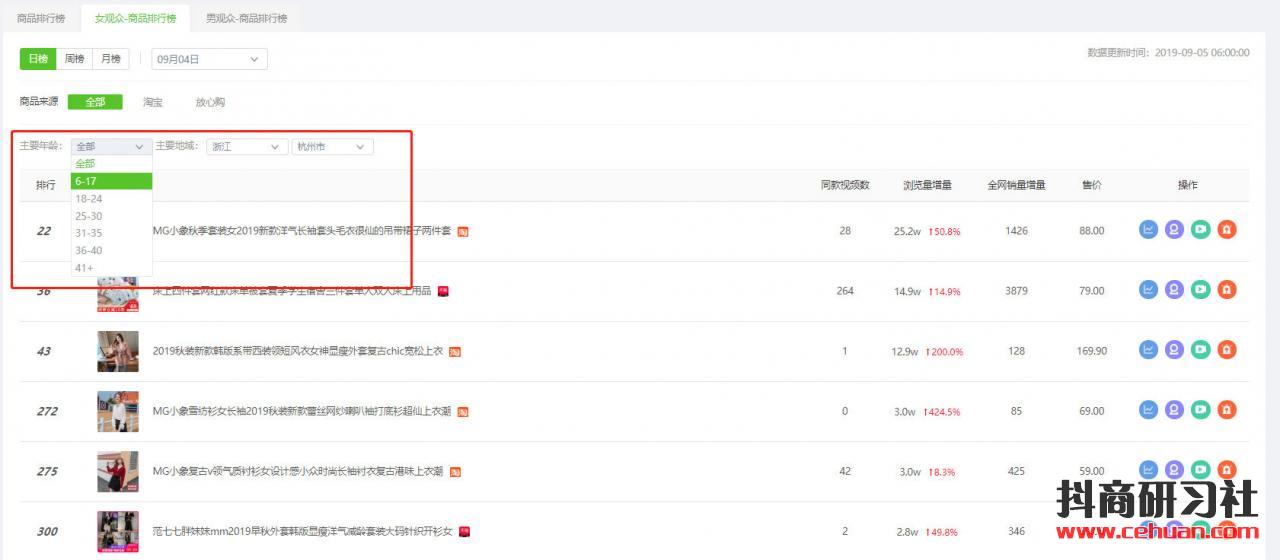Image resolution: width=1280 pixels, height=560 pixels.
Task: Open the blue trend chart icon for rank 22
Action: [x=1148, y=230]
